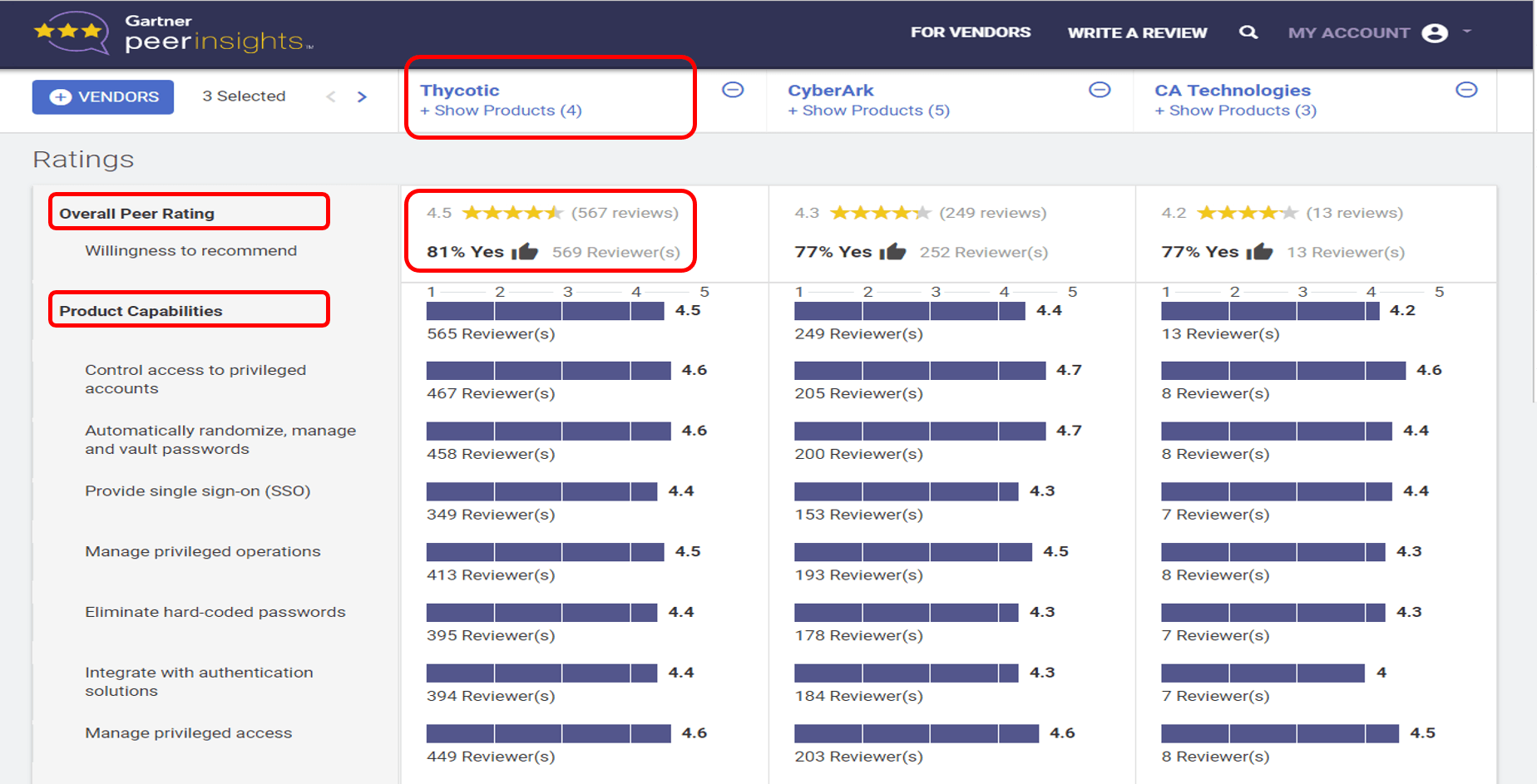
Task: Click CyberArk 4.3 star rating
Action: 881,213
